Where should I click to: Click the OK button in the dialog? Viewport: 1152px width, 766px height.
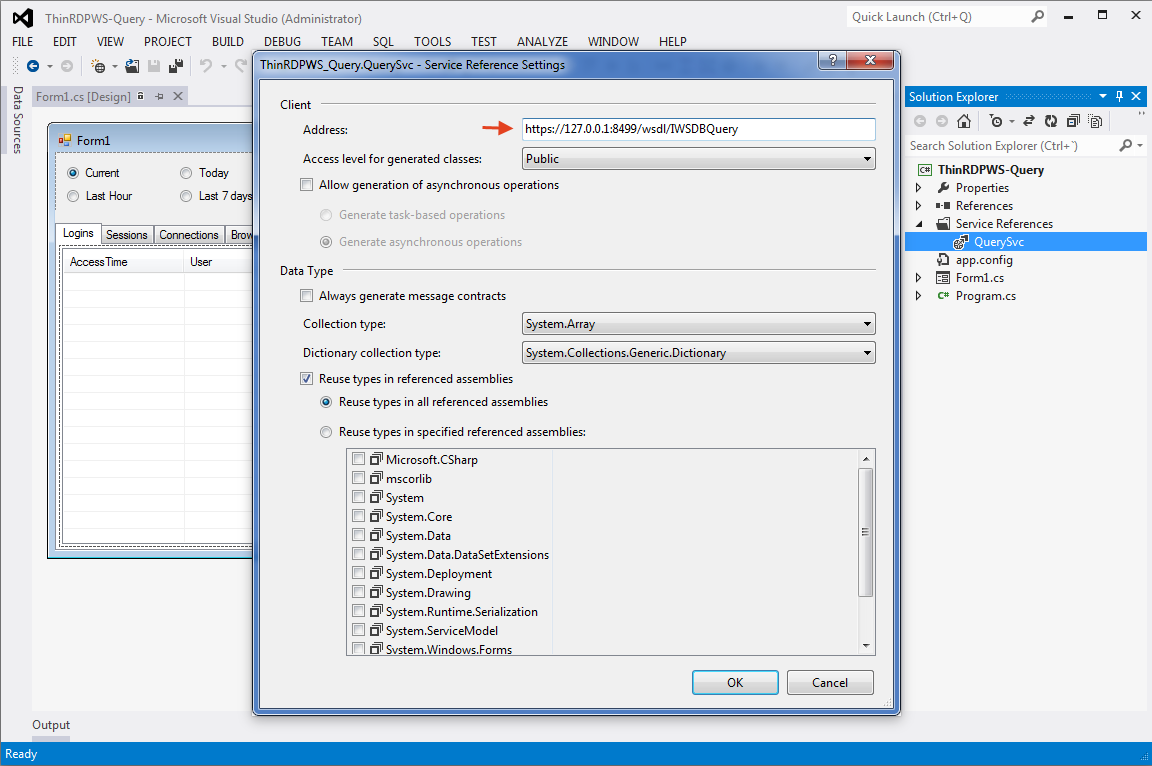735,682
